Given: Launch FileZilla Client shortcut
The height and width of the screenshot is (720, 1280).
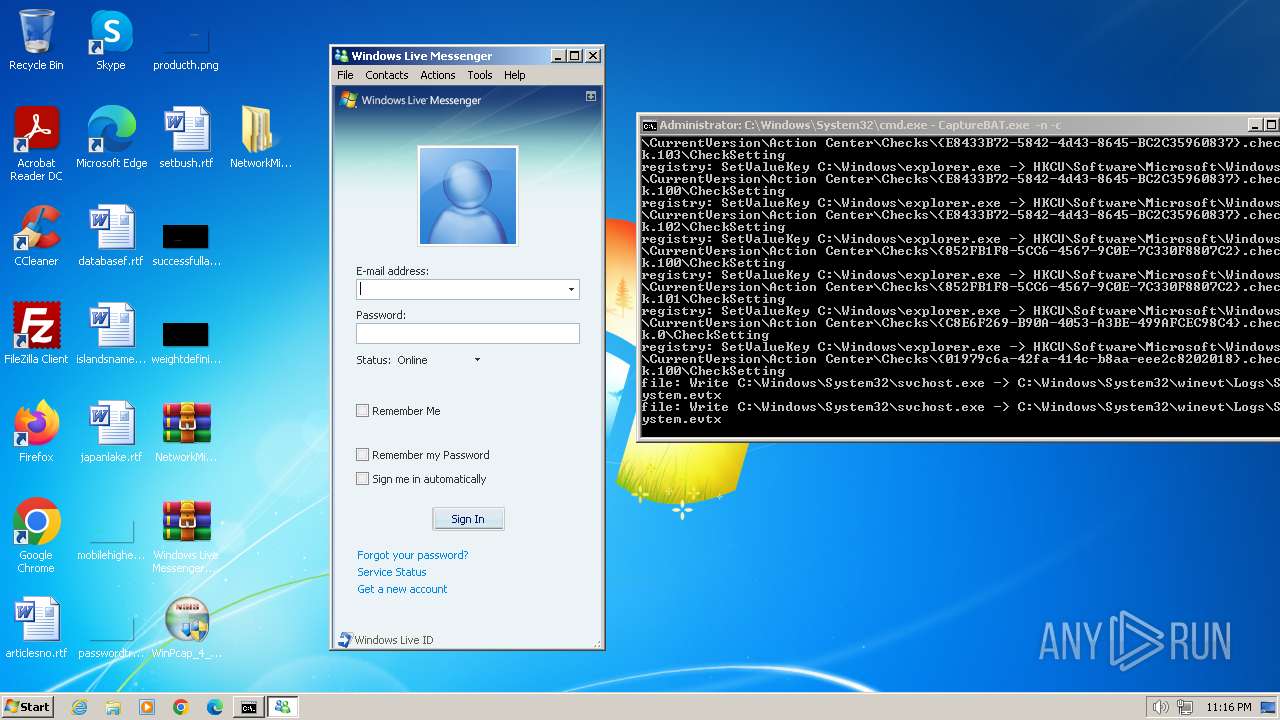Looking at the screenshot, I should tap(36, 334).
